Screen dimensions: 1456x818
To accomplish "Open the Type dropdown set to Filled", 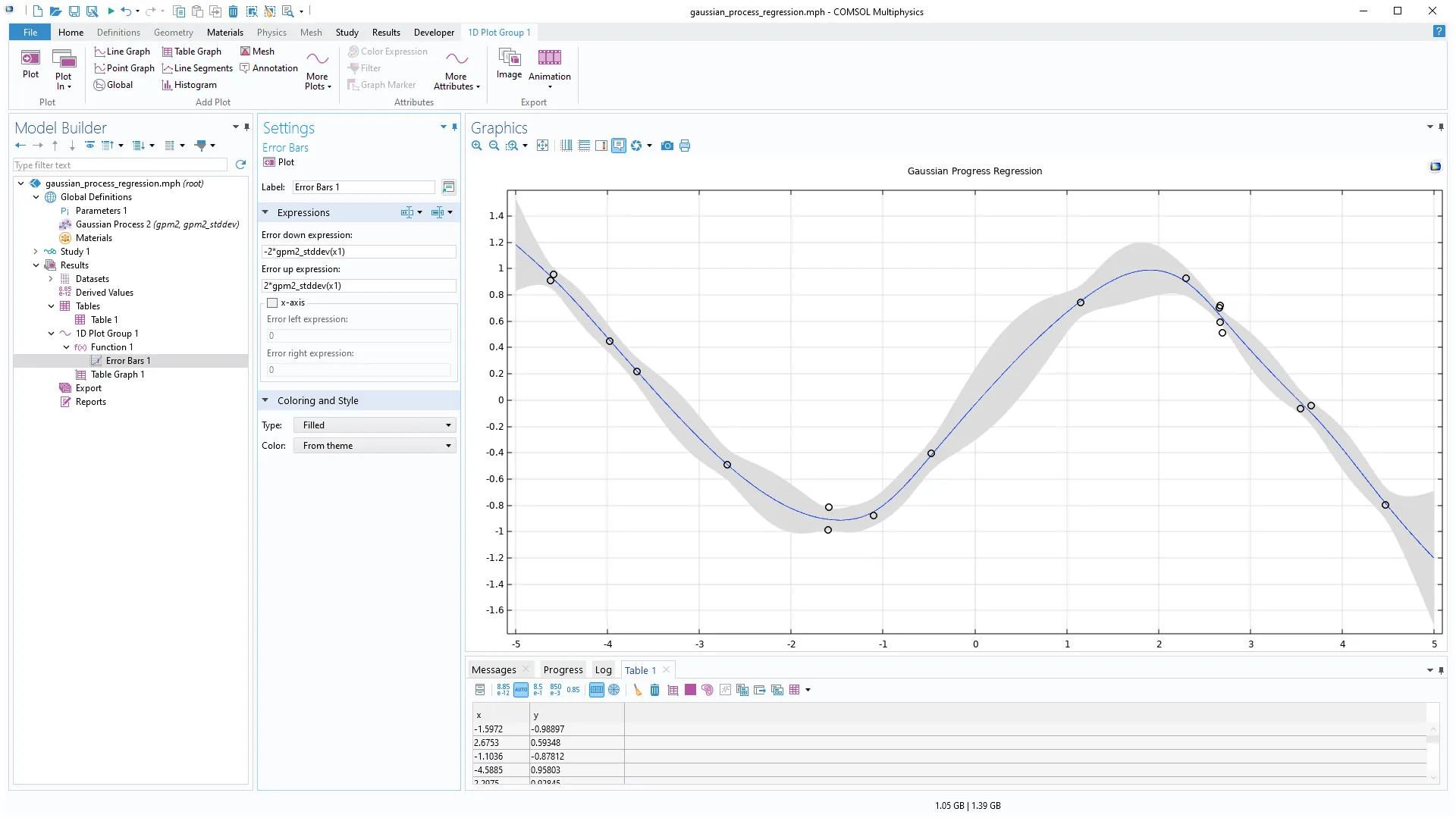I will click(375, 425).
